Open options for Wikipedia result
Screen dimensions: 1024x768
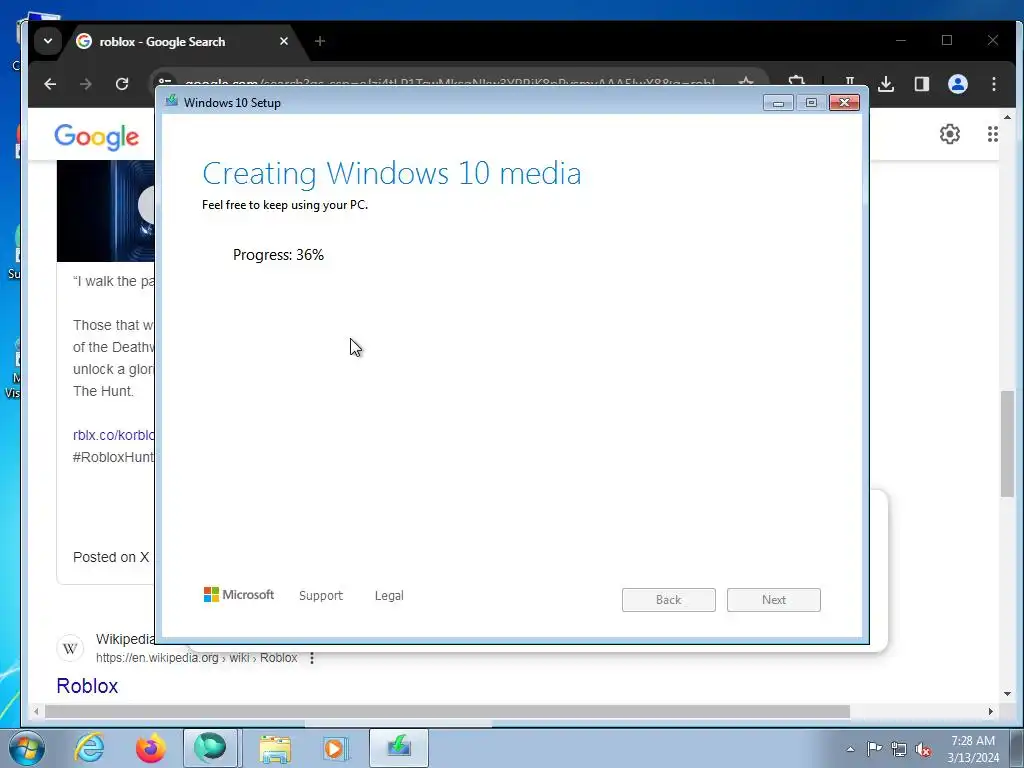click(x=312, y=658)
